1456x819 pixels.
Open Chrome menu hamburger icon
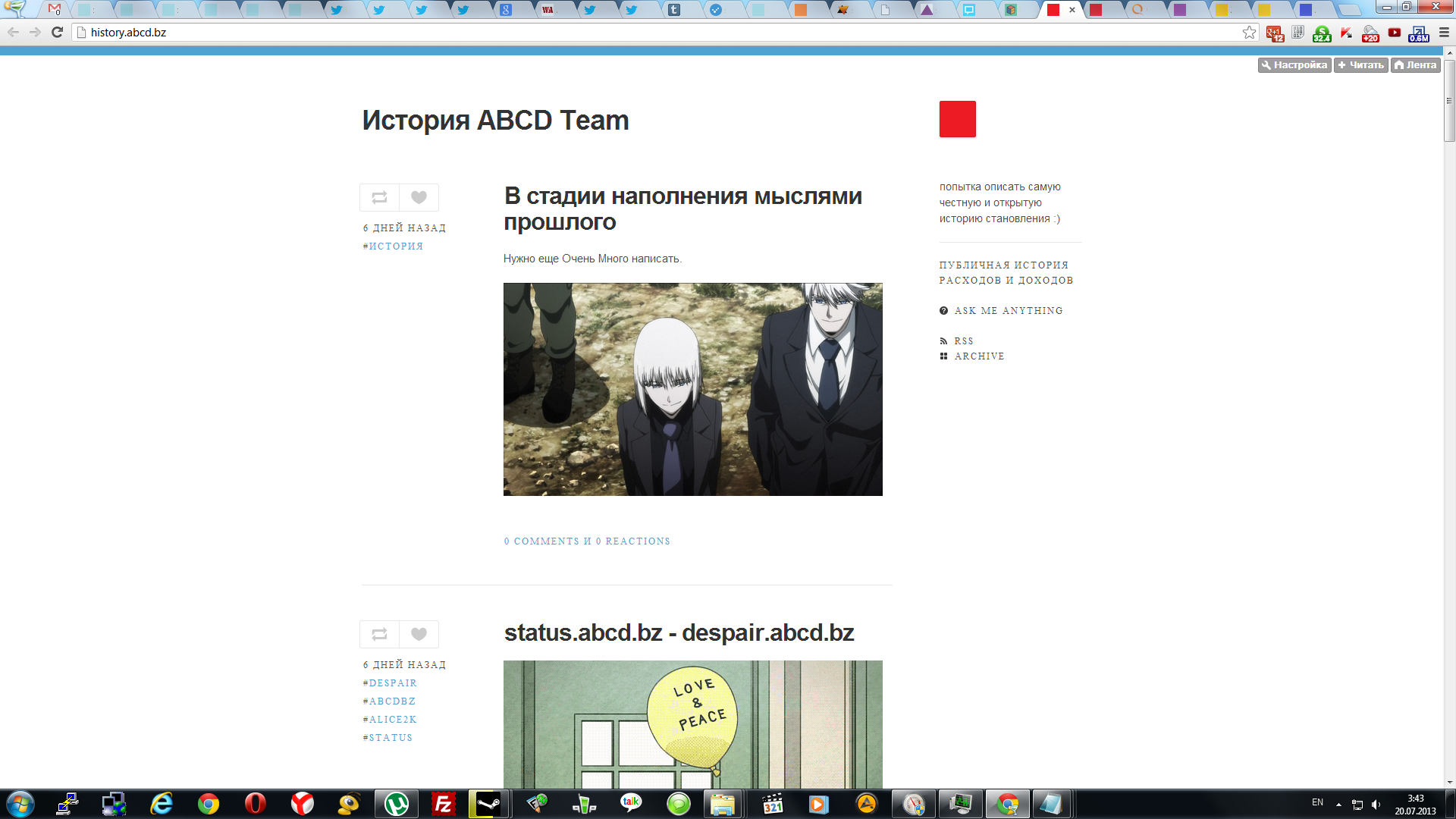(1444, 33)
